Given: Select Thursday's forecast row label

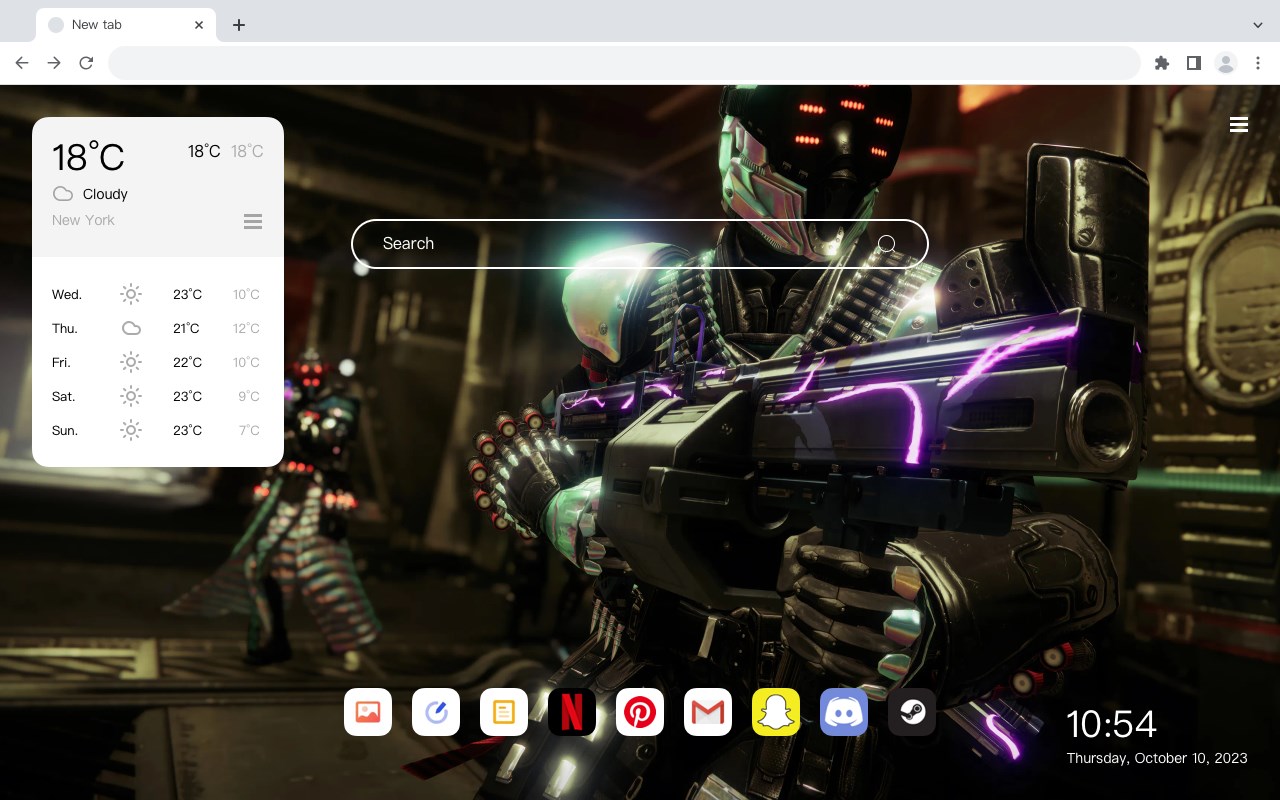Looking at the screenshot, I should click(65, 328).
